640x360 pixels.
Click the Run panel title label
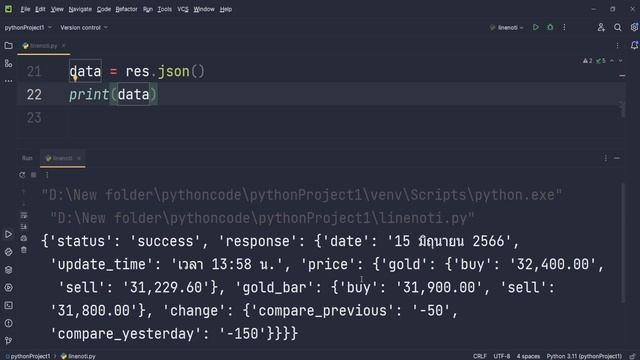[27, 158]
